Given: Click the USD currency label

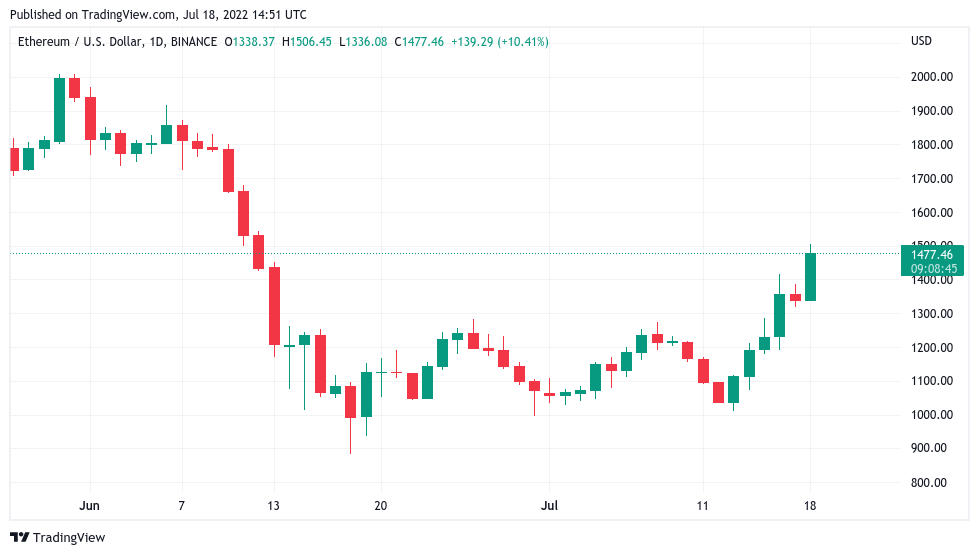Looking at the screenshot, I should (921, 41).
